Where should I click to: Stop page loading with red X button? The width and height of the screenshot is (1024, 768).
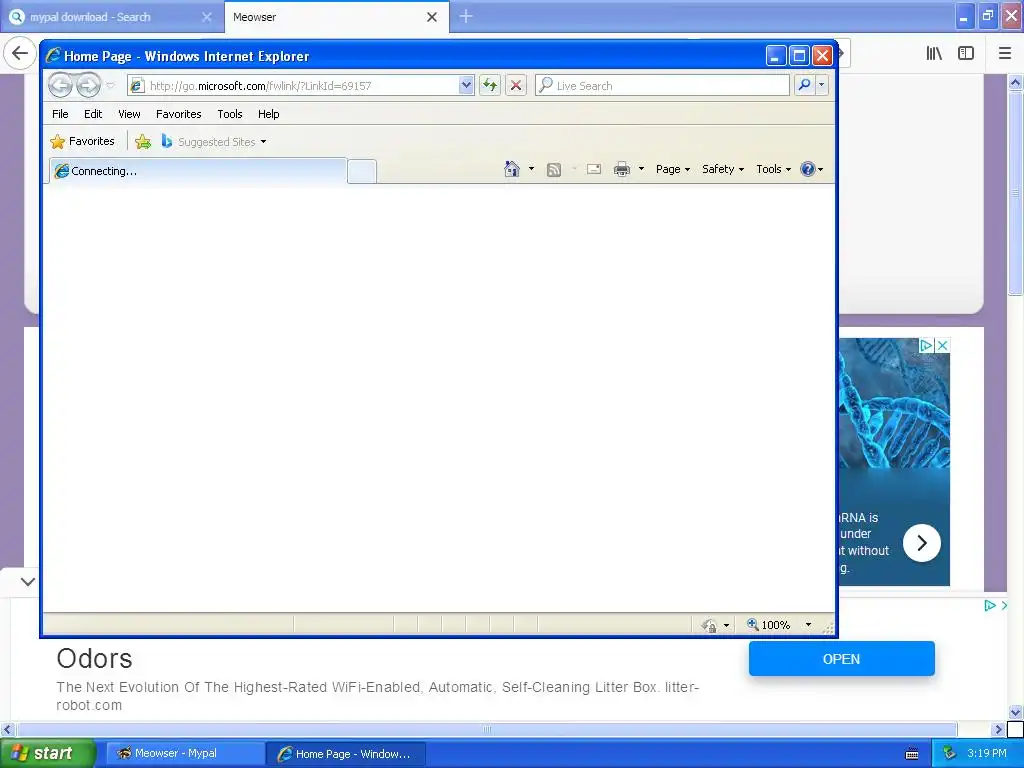516,85
